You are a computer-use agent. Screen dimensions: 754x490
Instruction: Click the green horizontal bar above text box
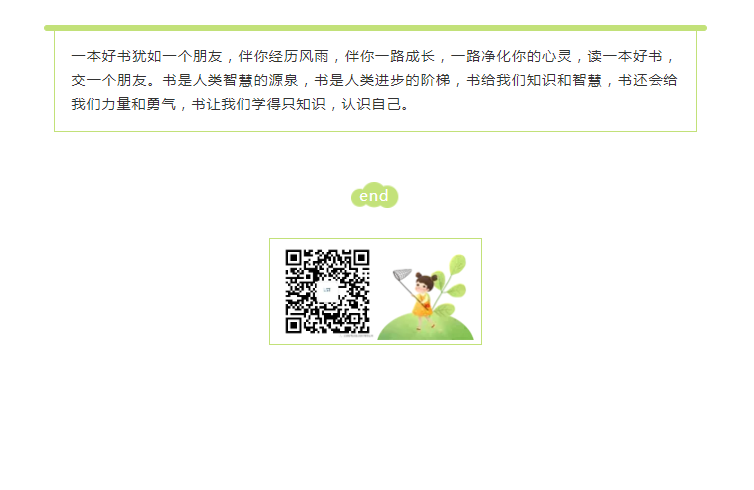376,28
